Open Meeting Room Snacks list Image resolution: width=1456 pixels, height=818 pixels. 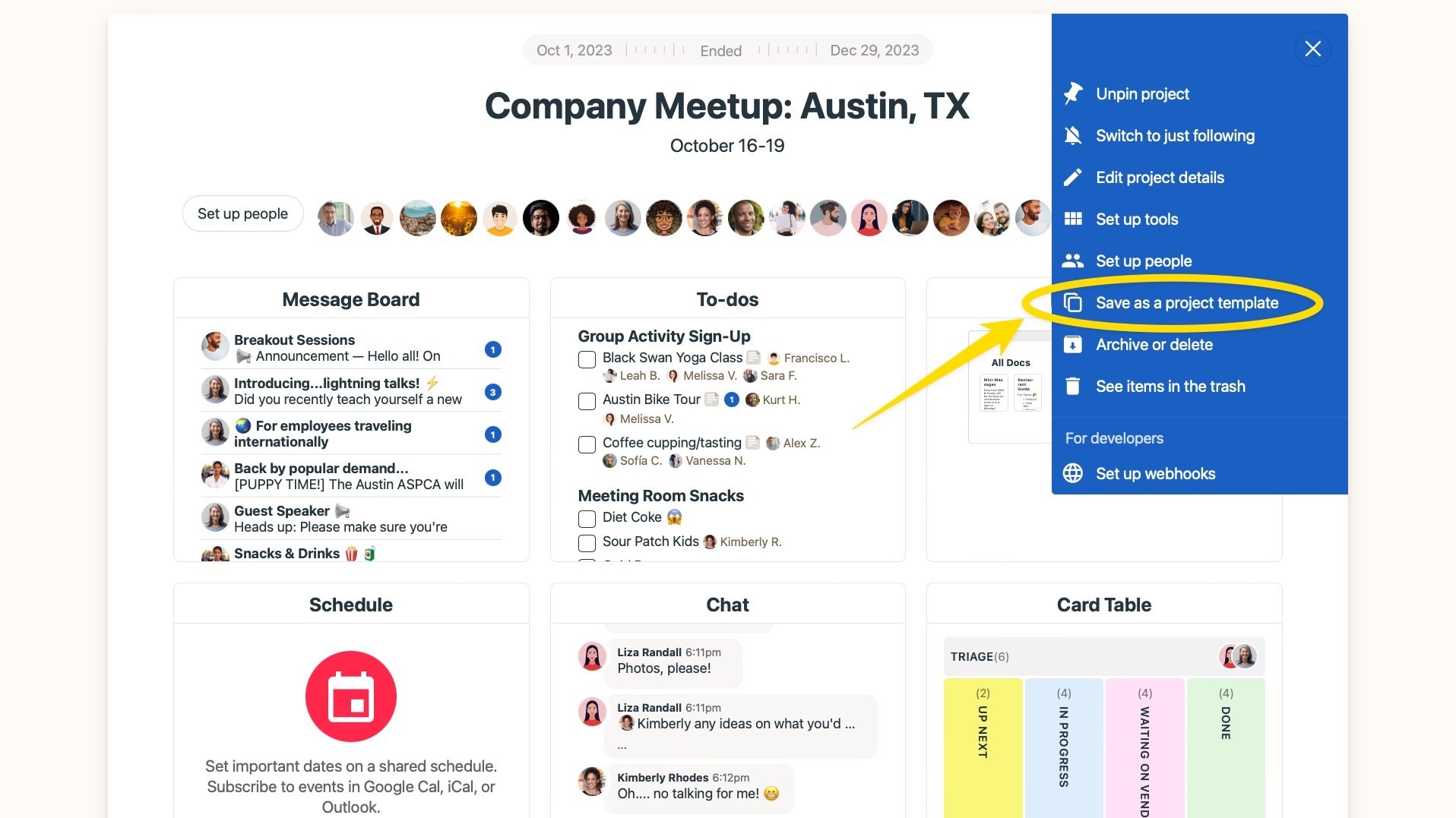660,495
